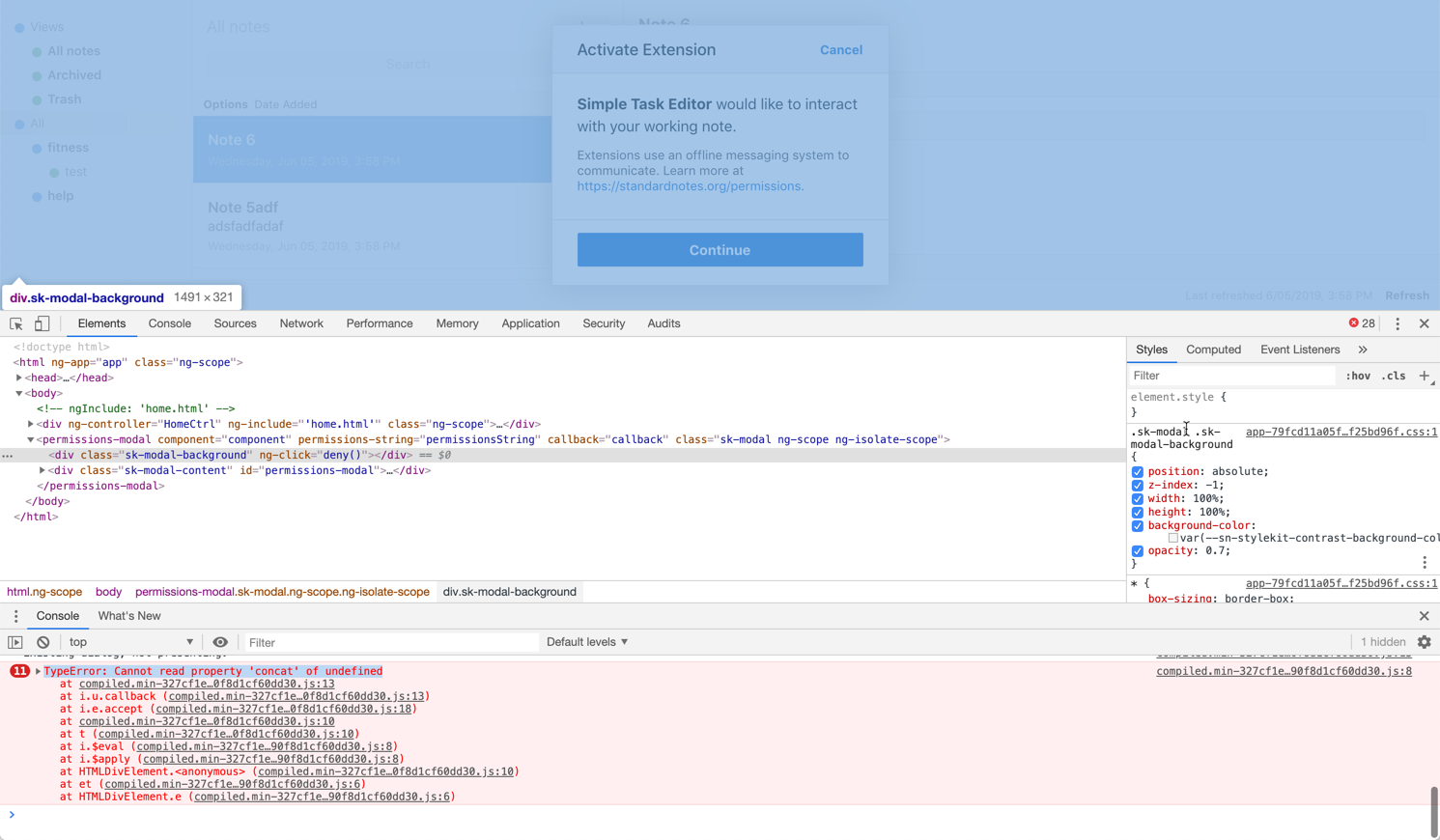The width and height of the screenshot is (1440, 840).
Task: Collapse the permissions-modal node
Action: (x=30, y=439)
